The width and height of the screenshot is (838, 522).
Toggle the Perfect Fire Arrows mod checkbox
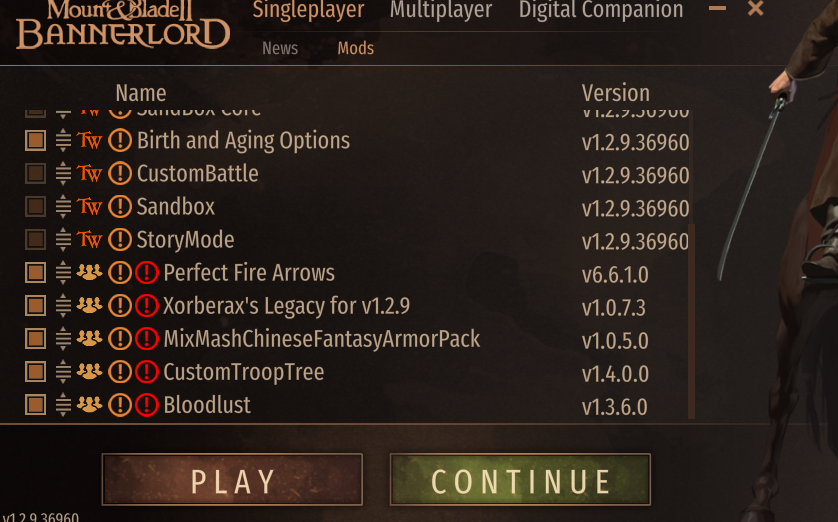pos(35,273)
